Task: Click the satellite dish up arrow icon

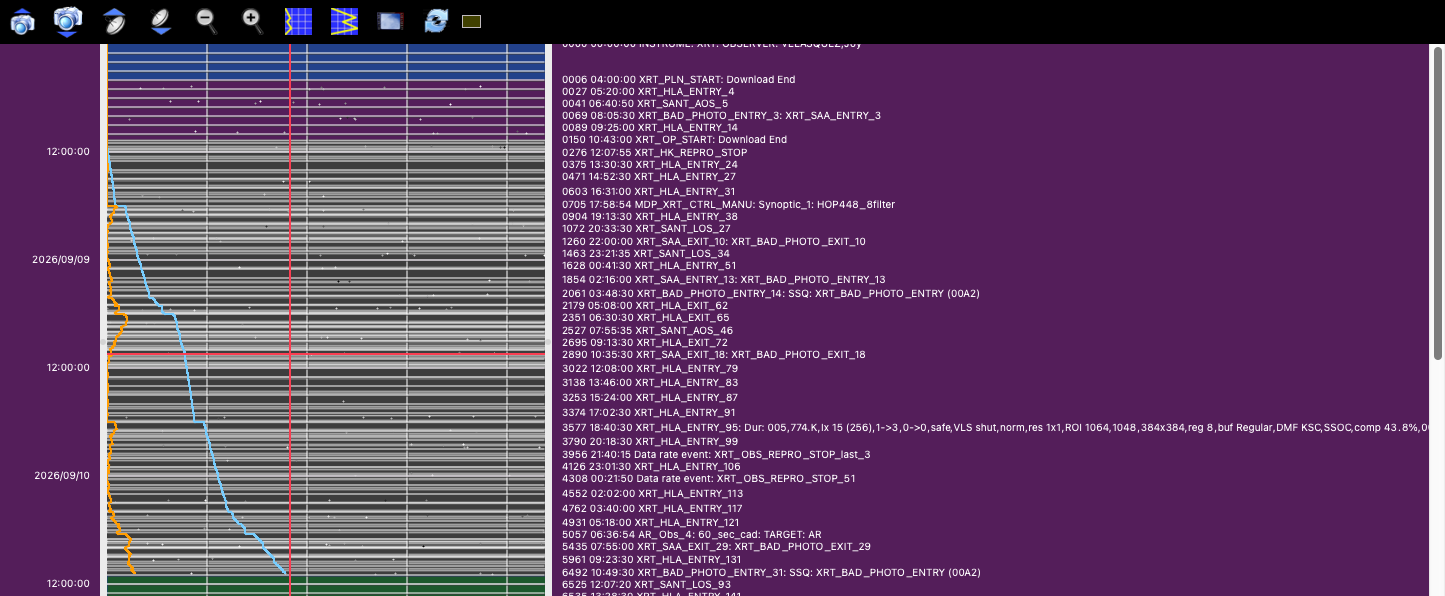Action: (x=115, y=21)
